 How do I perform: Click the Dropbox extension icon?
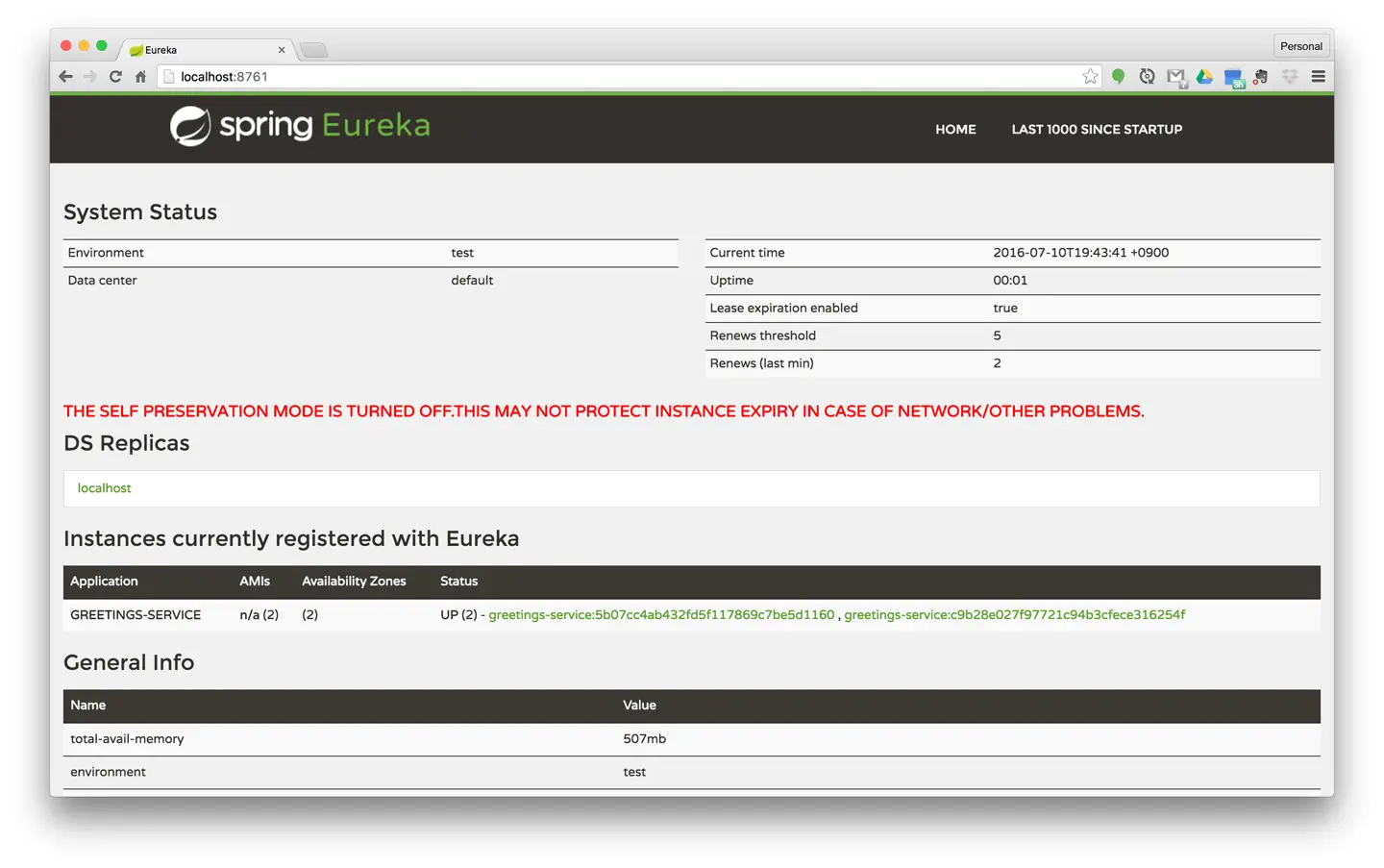pyautogui.click(x=1290, y=77)
